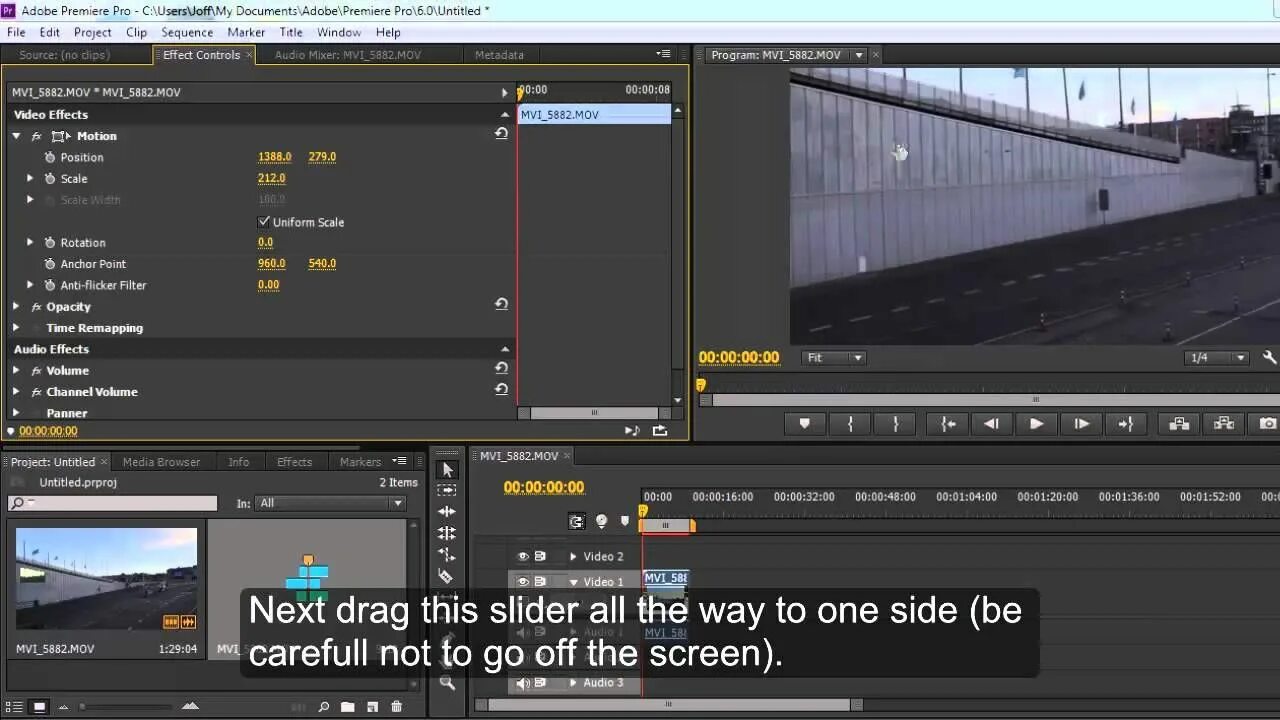1280x720 pixels.
Task: Open the In: All filter dropdown
Action: [x=330, y=503]
